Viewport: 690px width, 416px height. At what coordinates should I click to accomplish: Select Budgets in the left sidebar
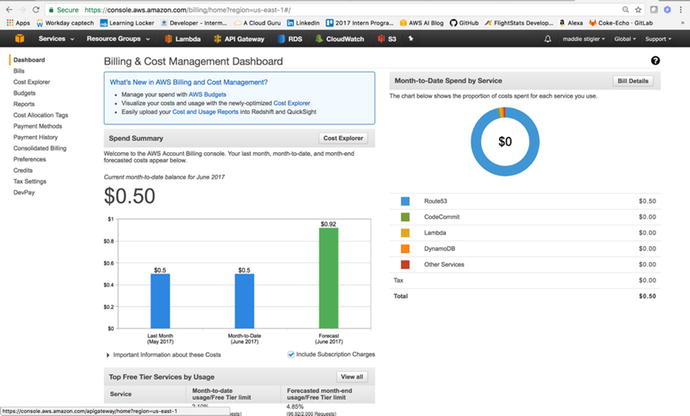[26, 93]
